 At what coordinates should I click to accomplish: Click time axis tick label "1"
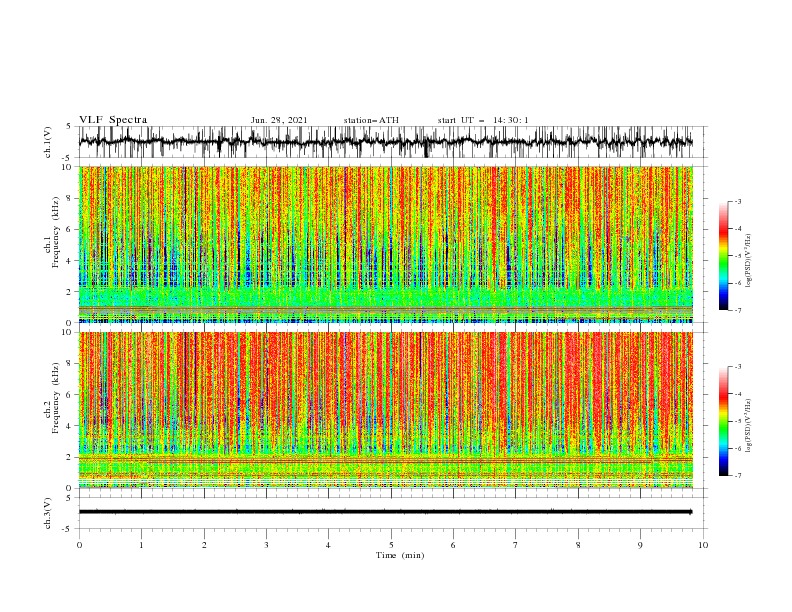pos(142,545)
